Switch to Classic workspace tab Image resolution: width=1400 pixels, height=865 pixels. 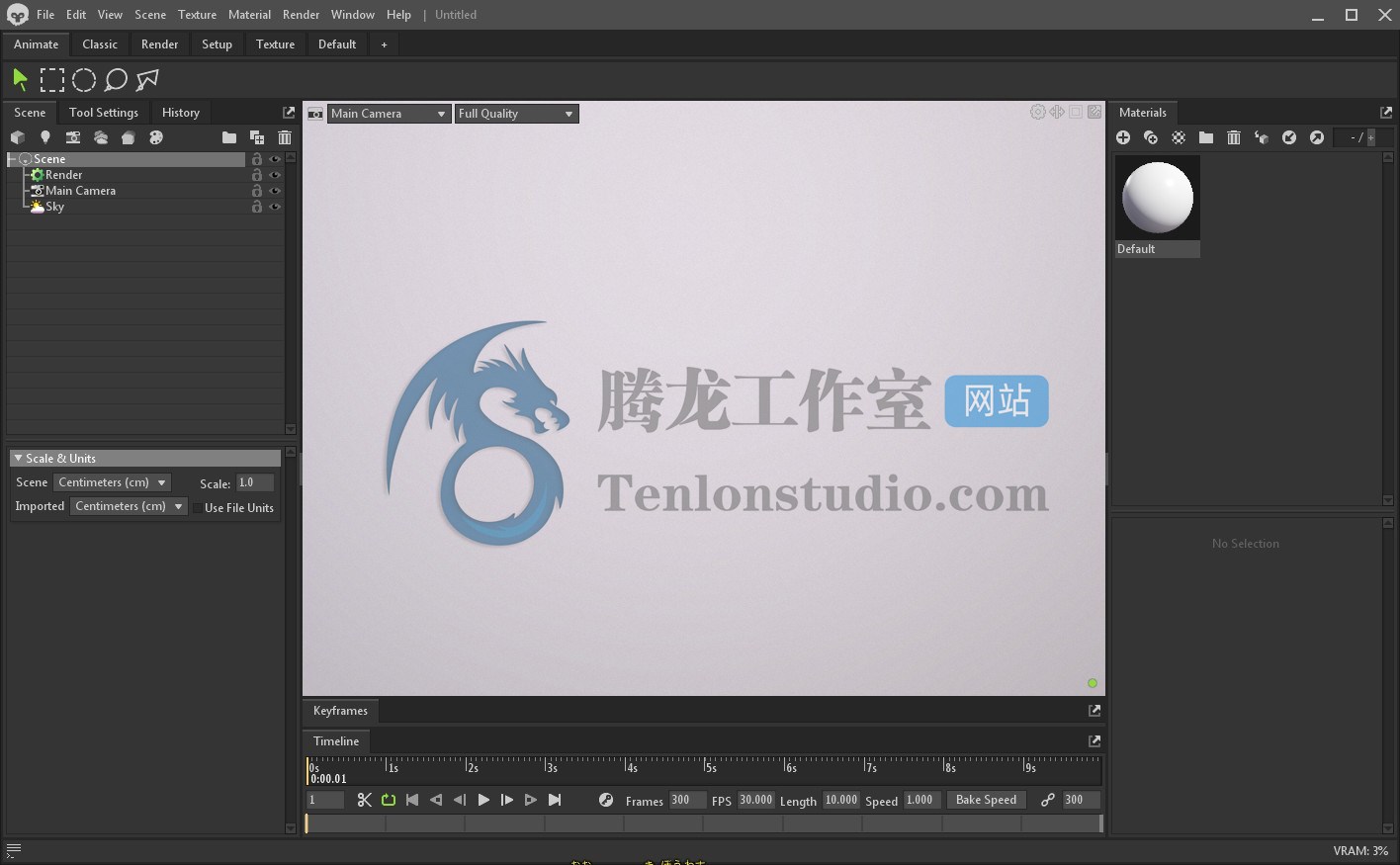tap(100, 44)
